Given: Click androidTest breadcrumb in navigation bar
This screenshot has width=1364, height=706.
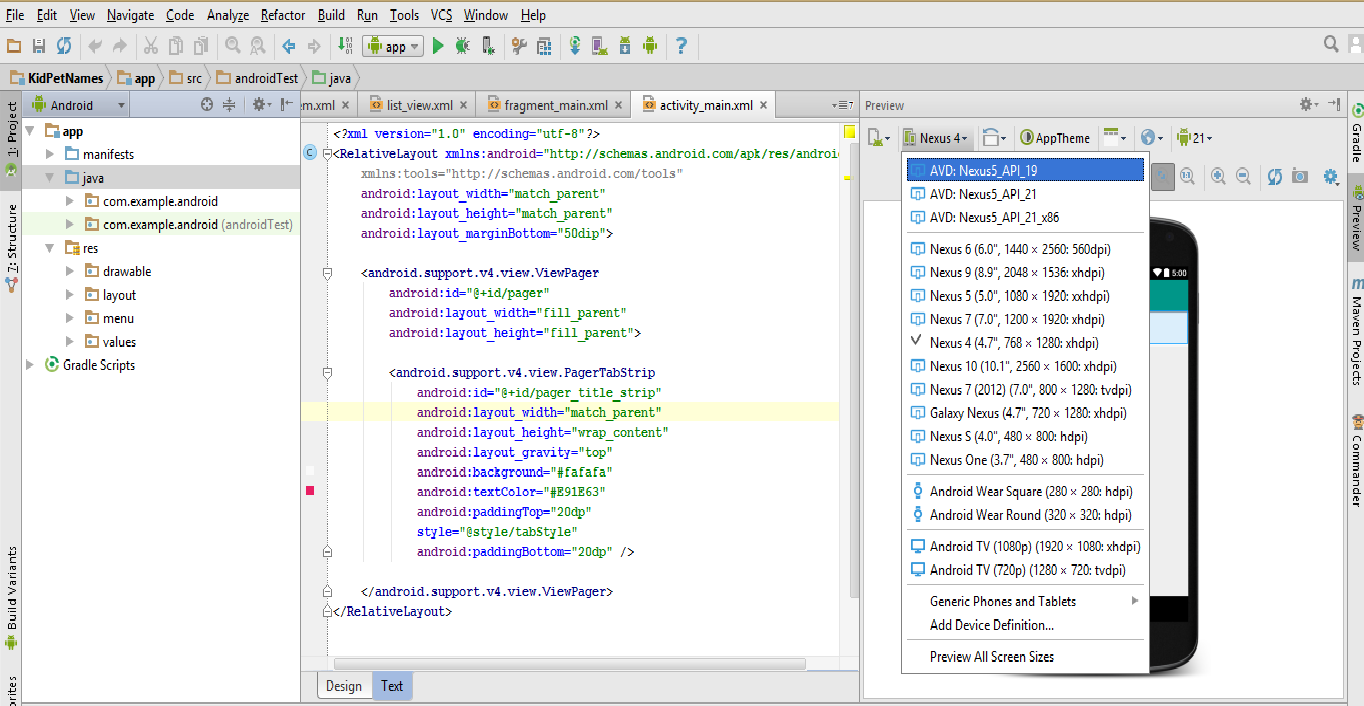Looking at the screenshot, I should [257, 78].
